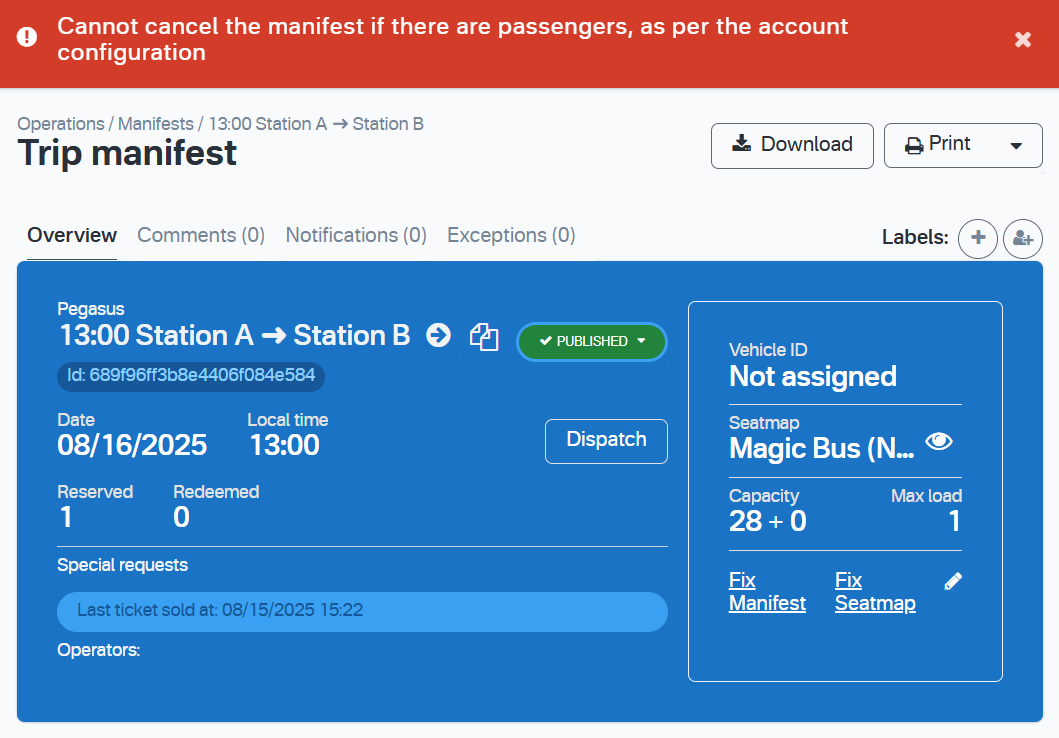The width and height of the screenshot is (1059, 738).
Task: Navigate to Operations breadcrumb
Action: click(x=61, y=124)
